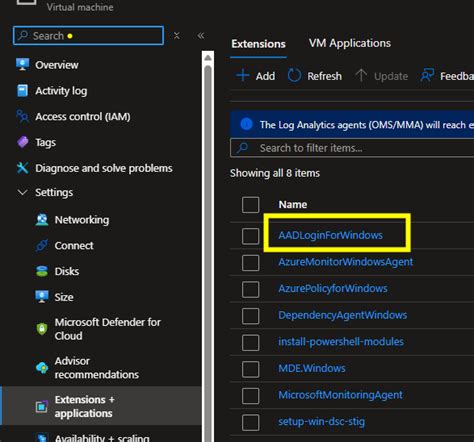
Task: Click the Refresh toolbar icon
Action: (294, 76)
